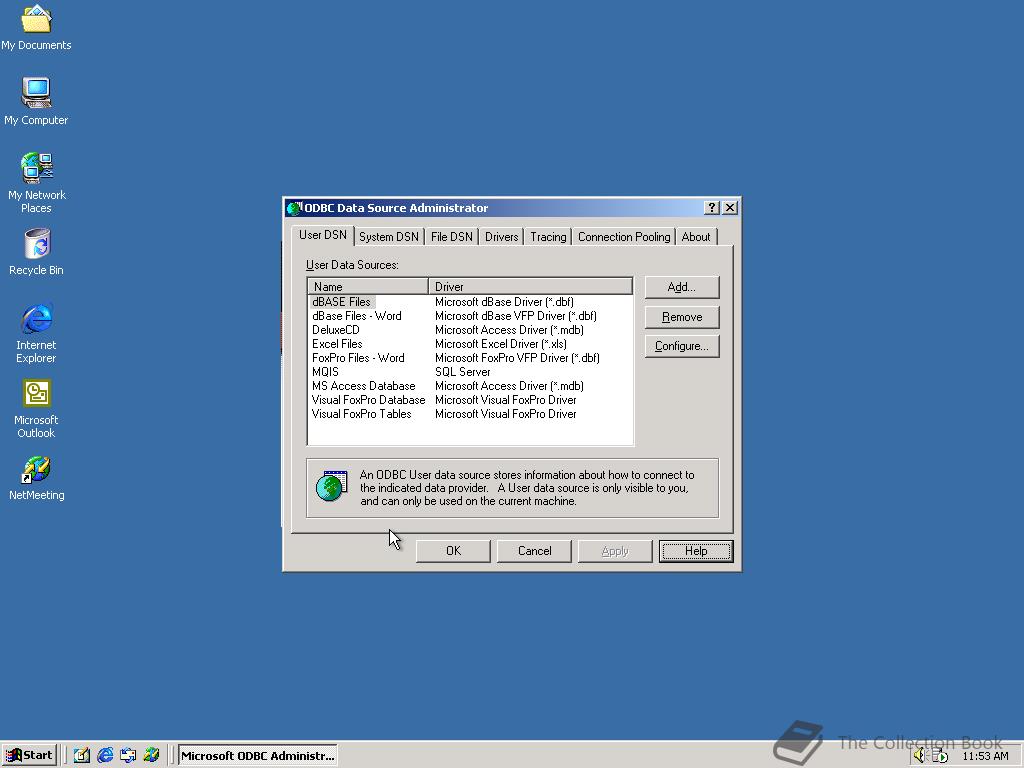Select the MQIS data source
Screen dimensions: 1024x768
325,372
